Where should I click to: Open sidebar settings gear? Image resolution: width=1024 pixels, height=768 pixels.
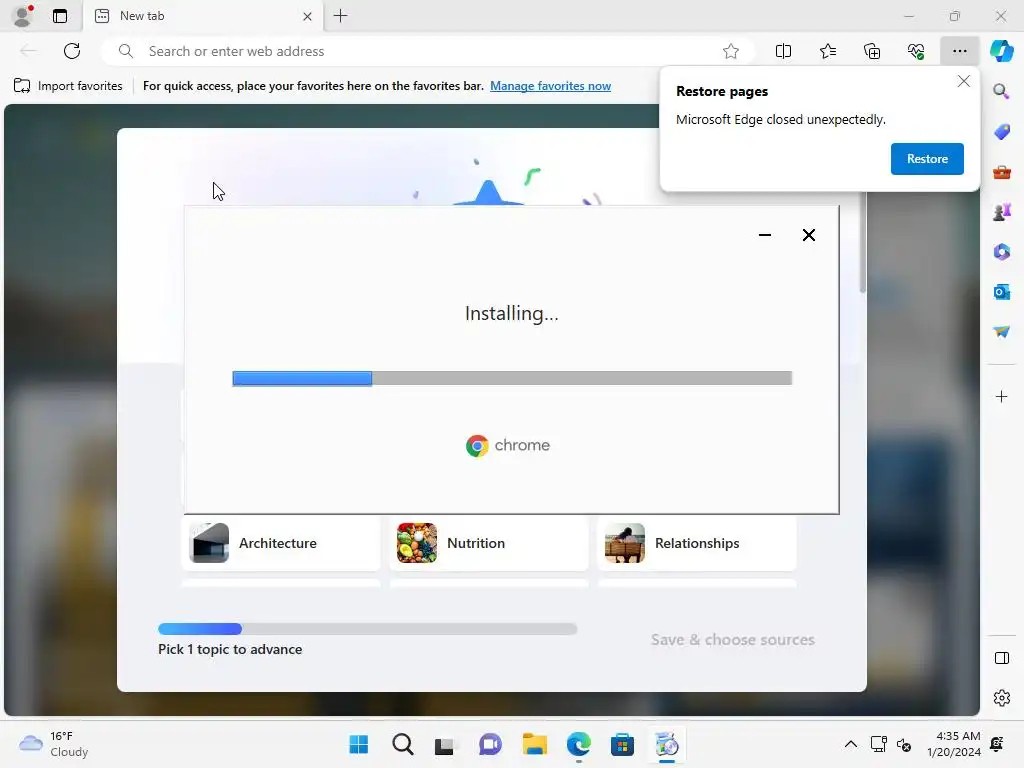1001,698
